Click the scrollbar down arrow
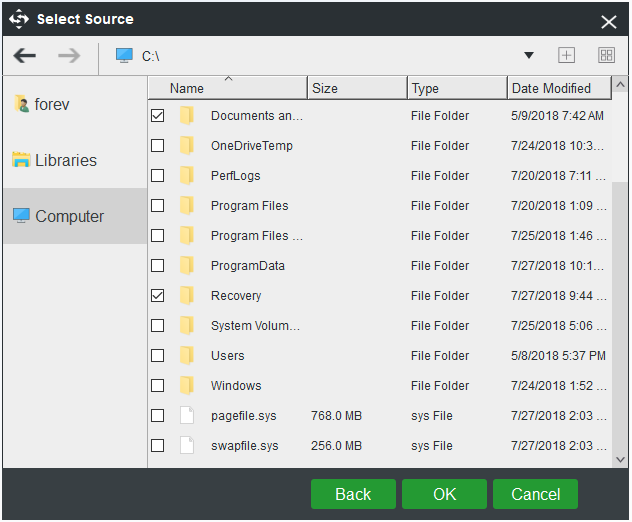The width and height of the screenshot is (632, 522). click(x=620, y=460)
